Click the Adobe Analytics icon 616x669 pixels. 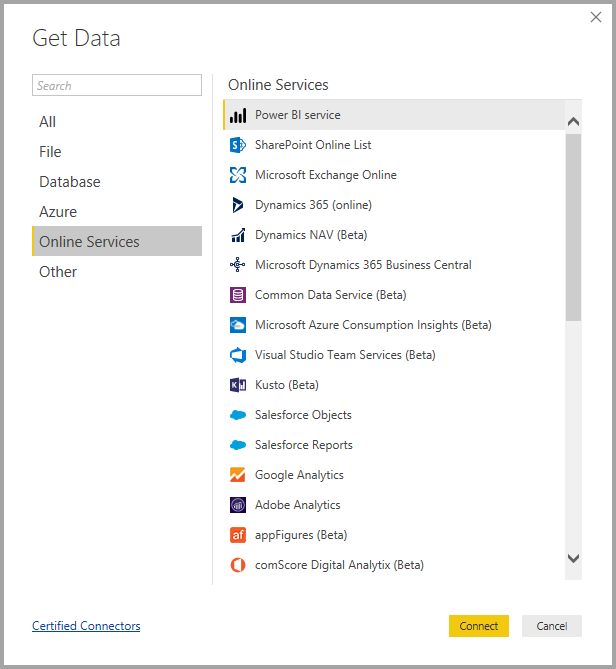[238, 505]
